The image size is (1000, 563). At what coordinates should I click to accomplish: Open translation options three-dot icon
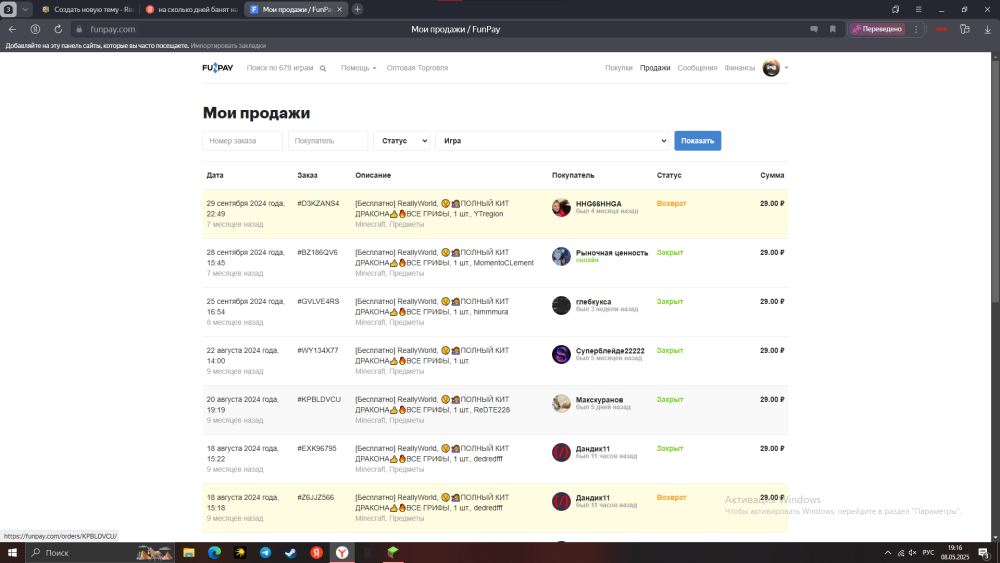click(916, 29)
